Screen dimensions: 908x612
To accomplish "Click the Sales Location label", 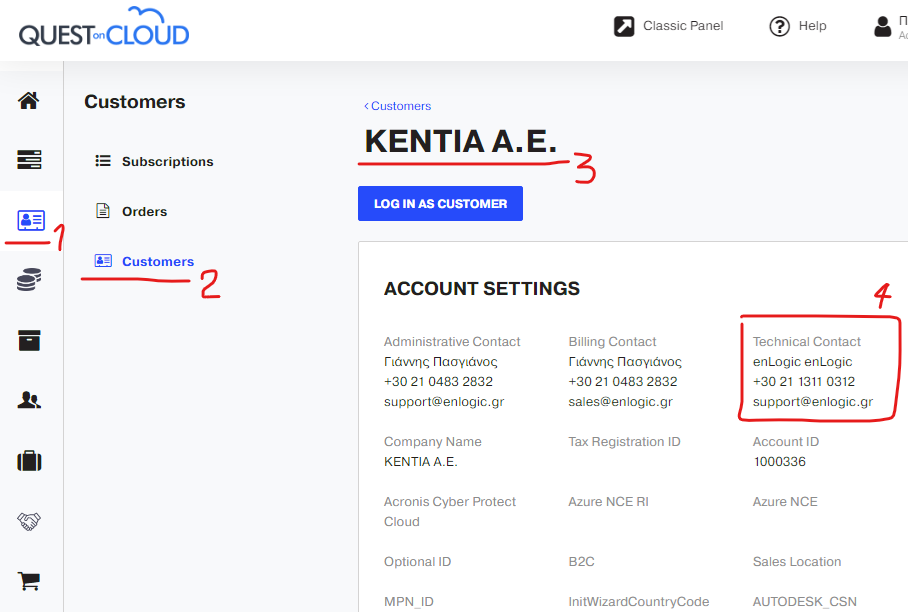I will (797, 562).
